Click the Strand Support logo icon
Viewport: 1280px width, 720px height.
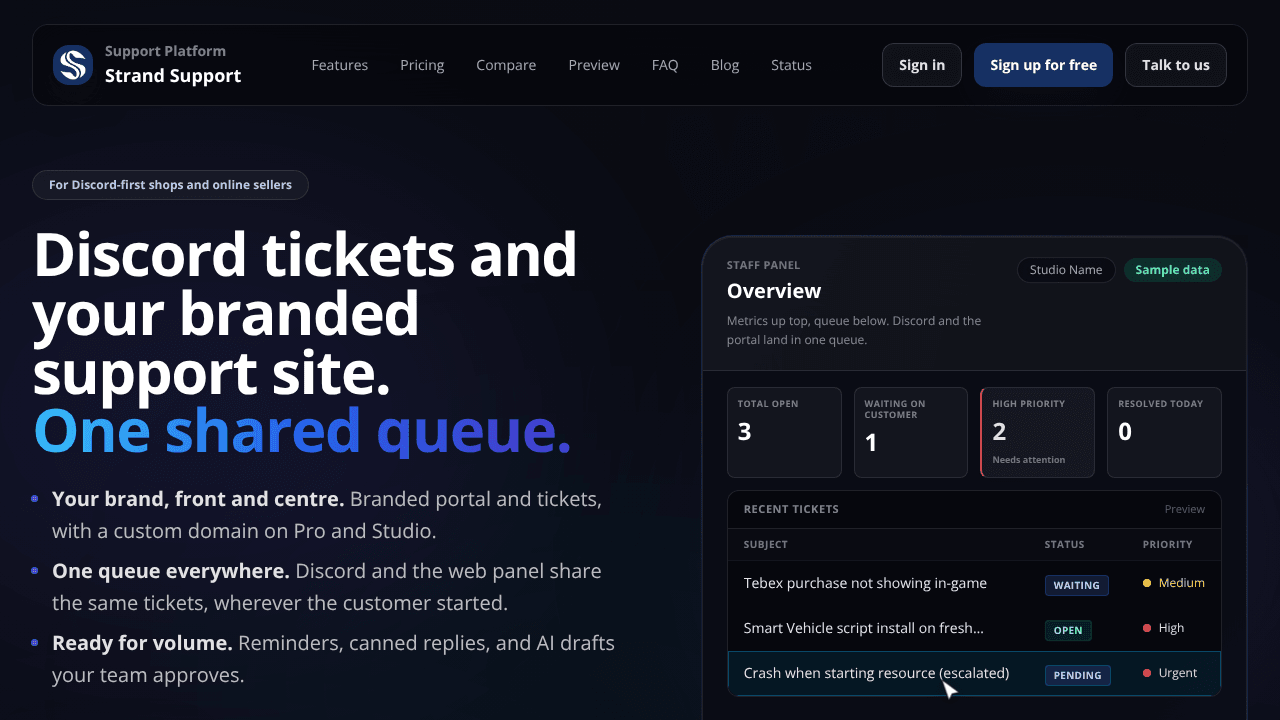[73, 65]
